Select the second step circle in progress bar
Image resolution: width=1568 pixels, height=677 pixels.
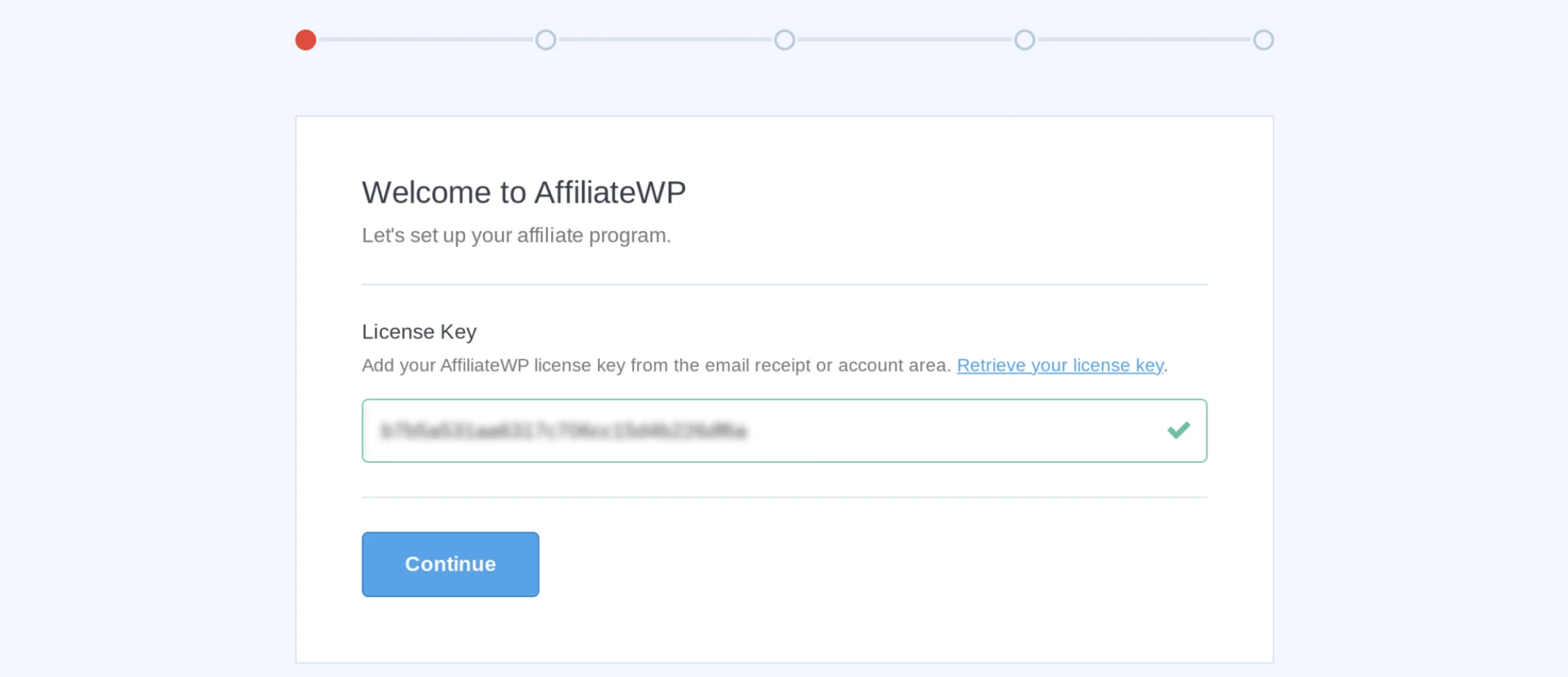(545, 40)
